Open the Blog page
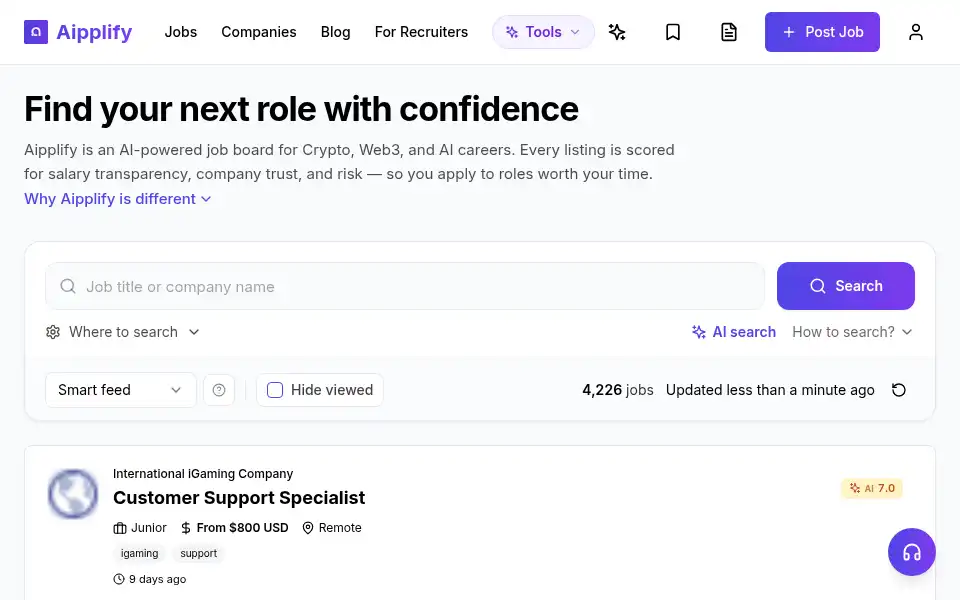The image size is (960, 600). pos(336,32)
